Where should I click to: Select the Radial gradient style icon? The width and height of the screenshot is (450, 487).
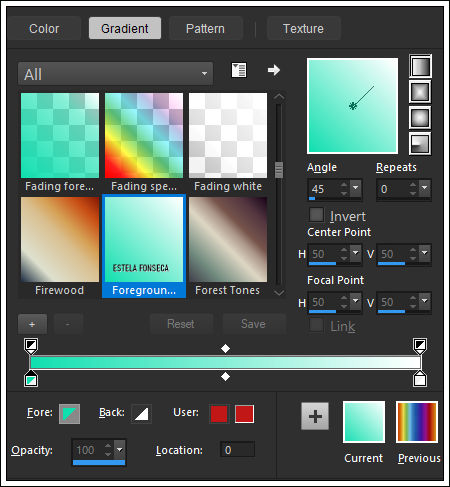420,144
